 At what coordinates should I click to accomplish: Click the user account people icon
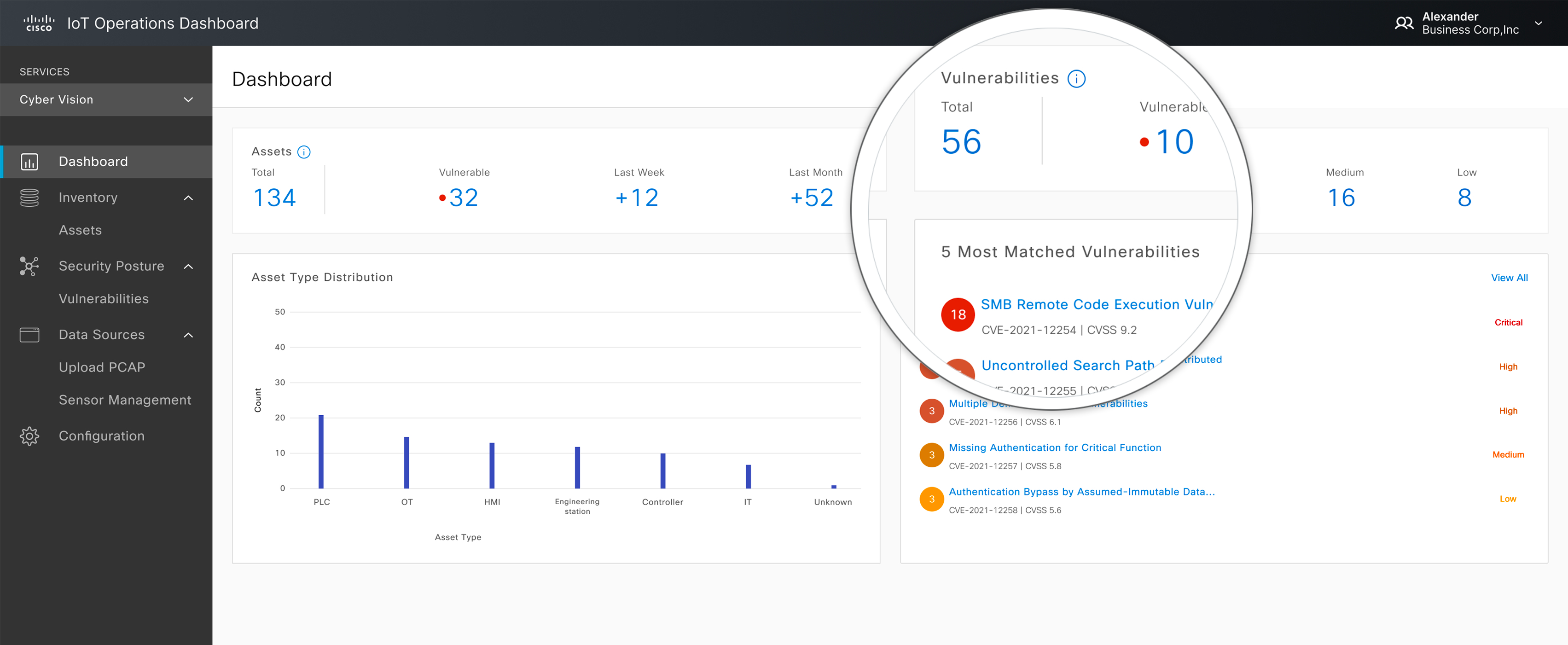[x=1403, y=23]
